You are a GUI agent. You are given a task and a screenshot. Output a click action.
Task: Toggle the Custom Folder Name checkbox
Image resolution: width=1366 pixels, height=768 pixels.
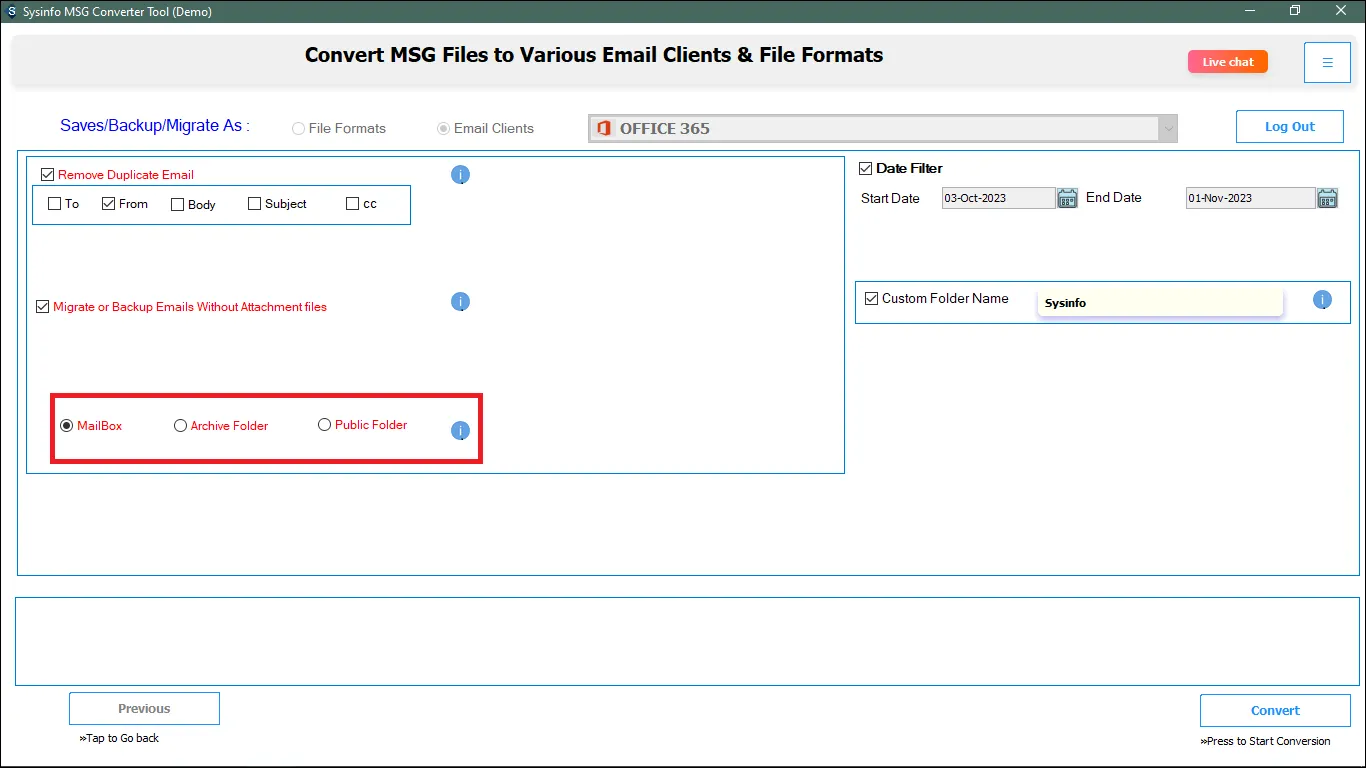pyautogui.click(x=872, y=298)
